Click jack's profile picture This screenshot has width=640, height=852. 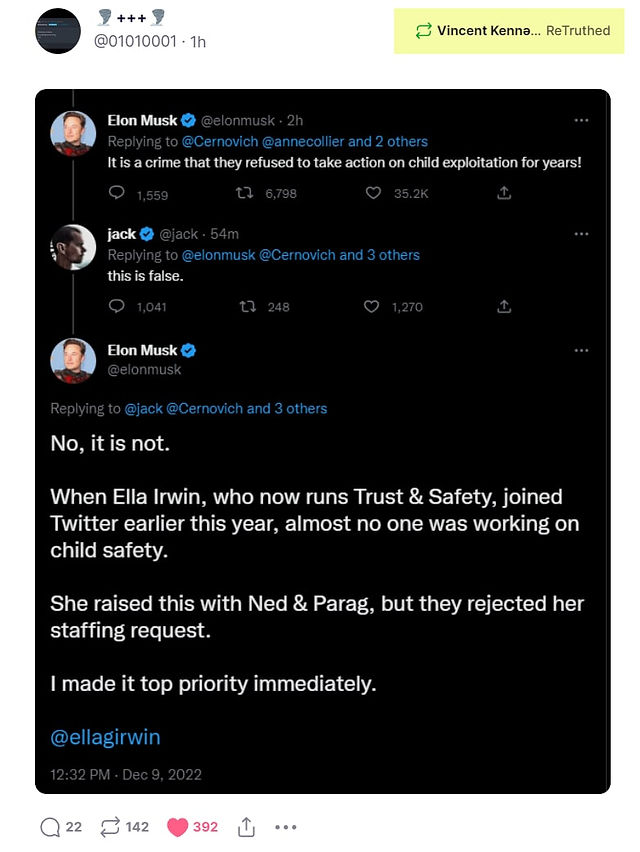(x=73, y=247)
